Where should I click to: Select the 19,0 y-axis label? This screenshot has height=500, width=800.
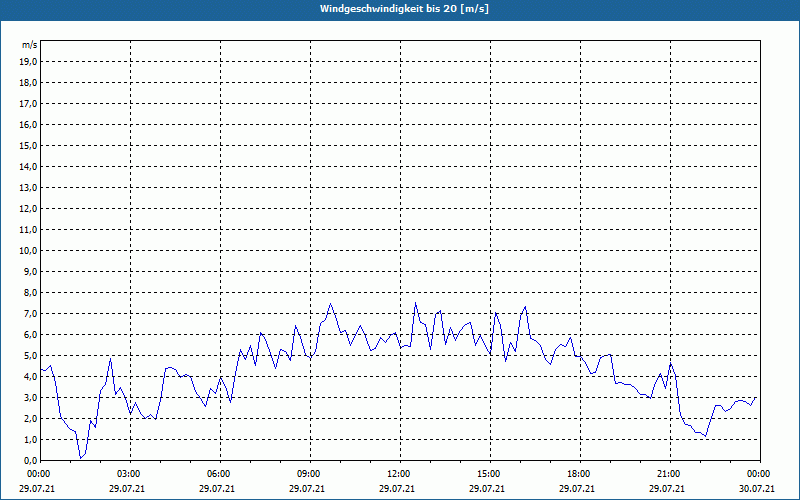(28, 62)
